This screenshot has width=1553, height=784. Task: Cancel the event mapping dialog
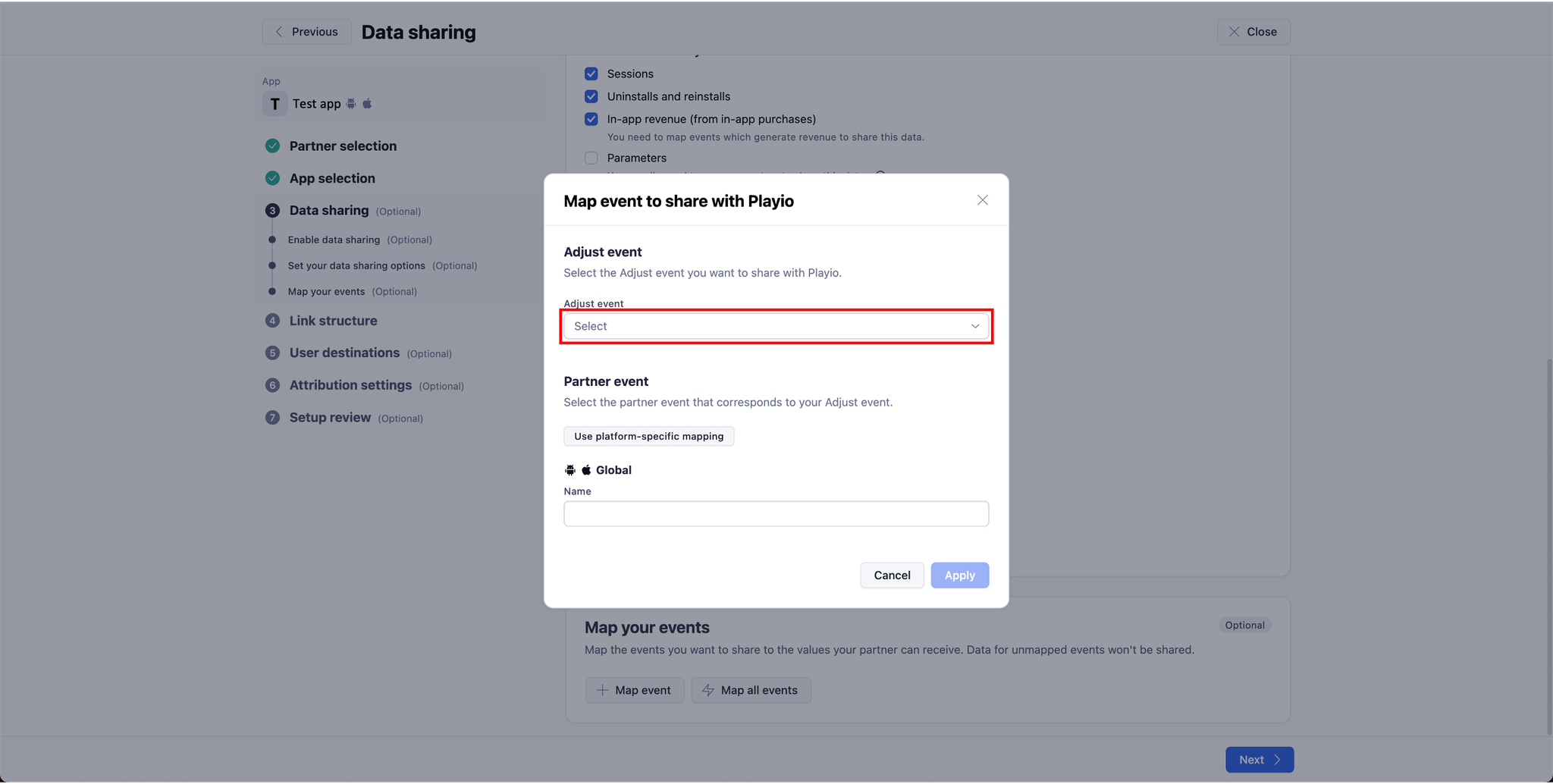pos(892,575)
